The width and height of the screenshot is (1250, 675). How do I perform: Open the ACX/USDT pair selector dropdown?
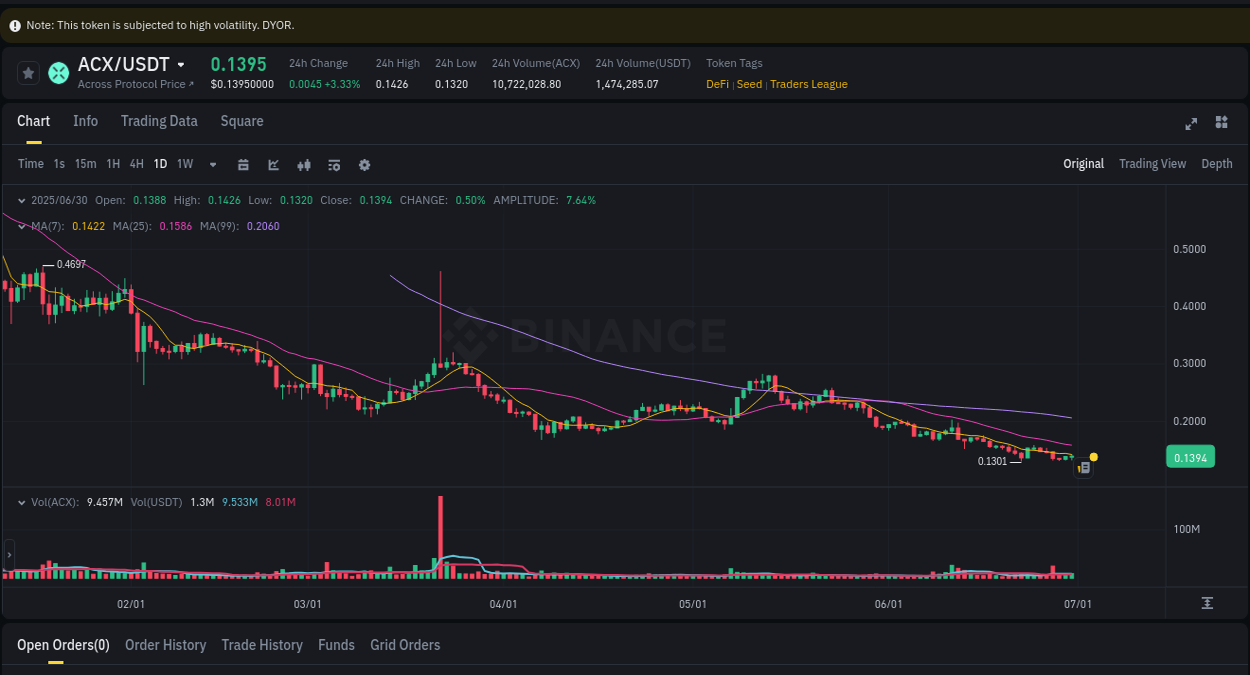180,64
